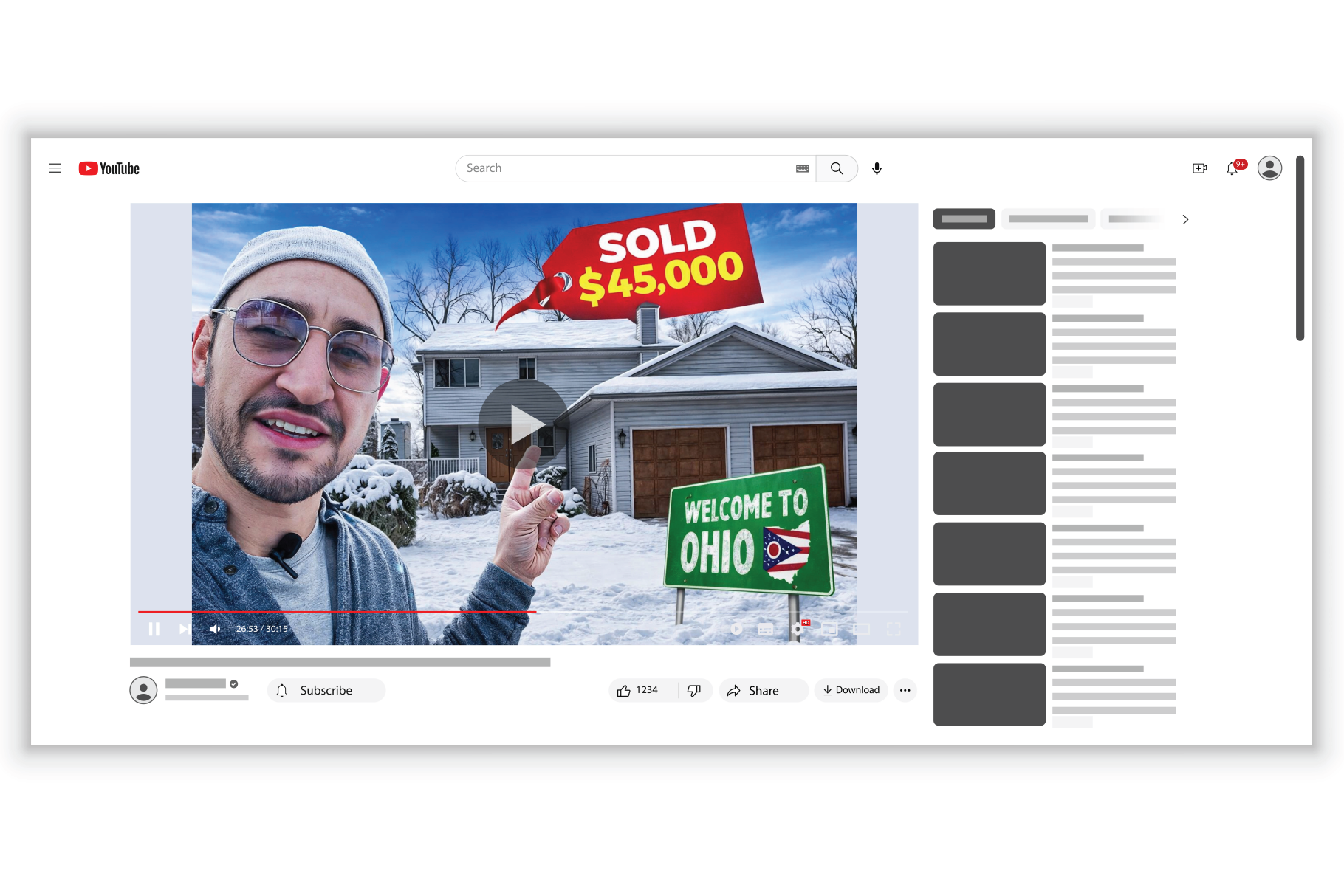
Task: Start voice search with the microphone
Action: click(877, 168)
